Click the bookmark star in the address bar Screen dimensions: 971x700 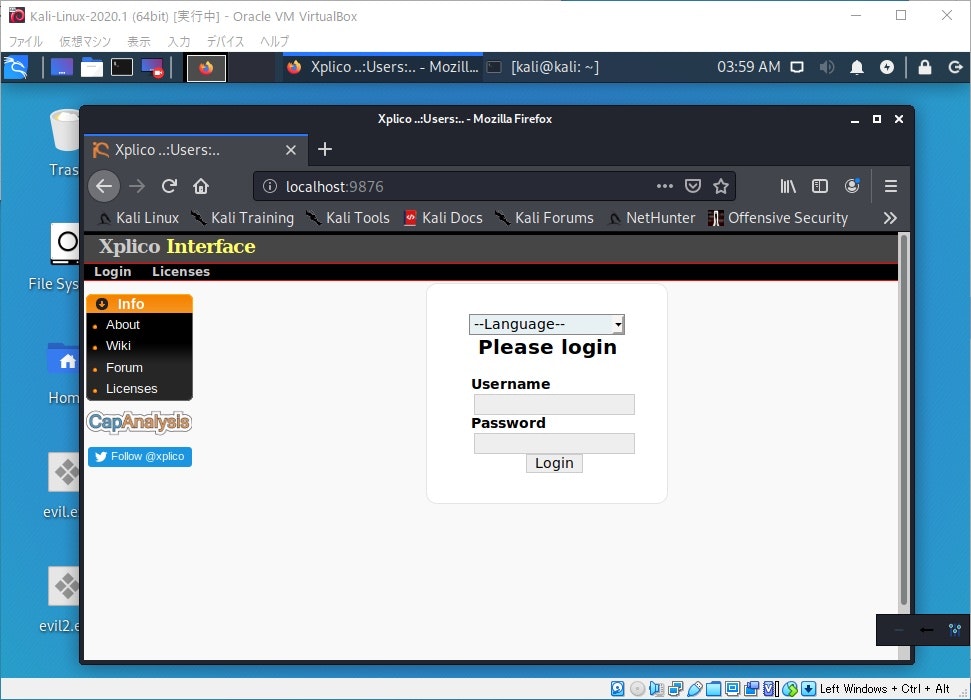[721, 186]
